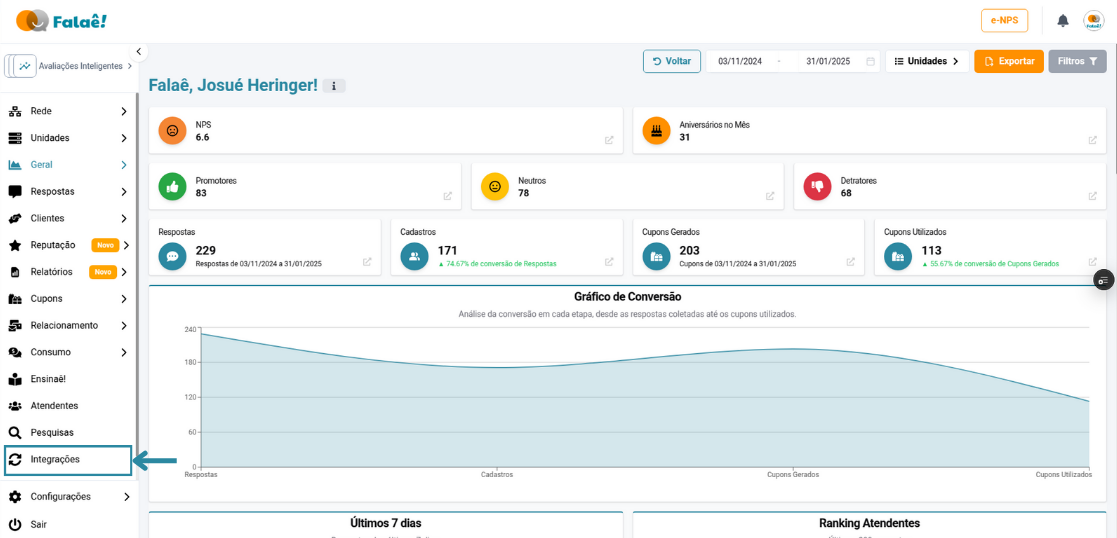Image resolution: width=1117 pixels, height=538 pixels.
Task: Click the start date field 03/11/2024
Action: [740, 61]
